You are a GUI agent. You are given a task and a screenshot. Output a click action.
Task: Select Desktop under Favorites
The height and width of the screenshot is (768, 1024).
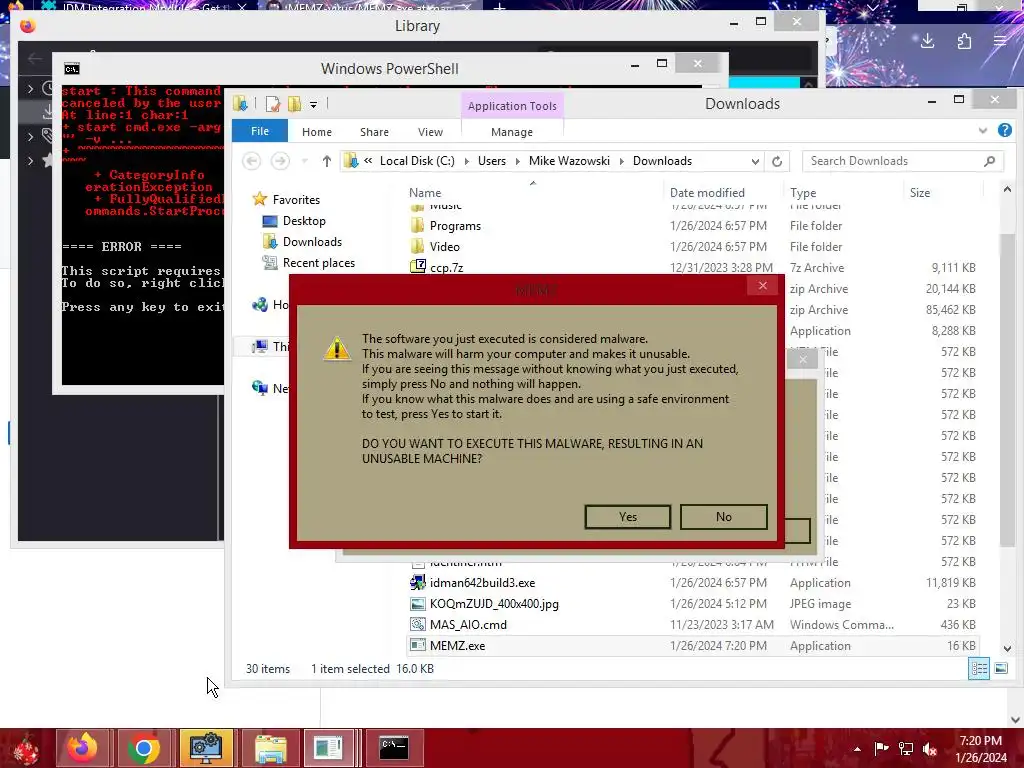click(304, 221)
